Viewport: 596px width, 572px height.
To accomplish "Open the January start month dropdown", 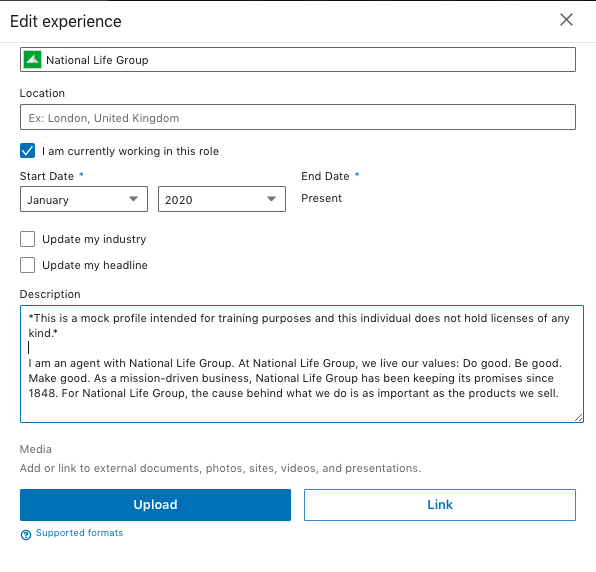I will click(84, 199).
